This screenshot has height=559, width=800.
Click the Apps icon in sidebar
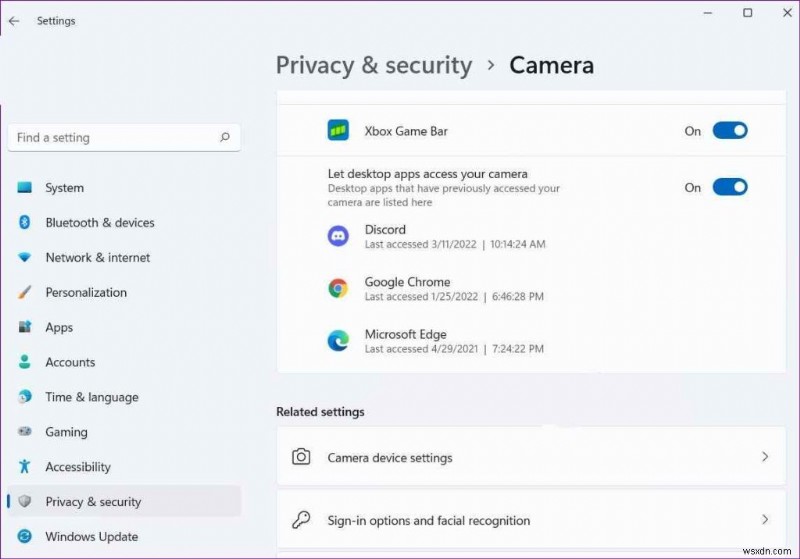click(x=24, y=327)
